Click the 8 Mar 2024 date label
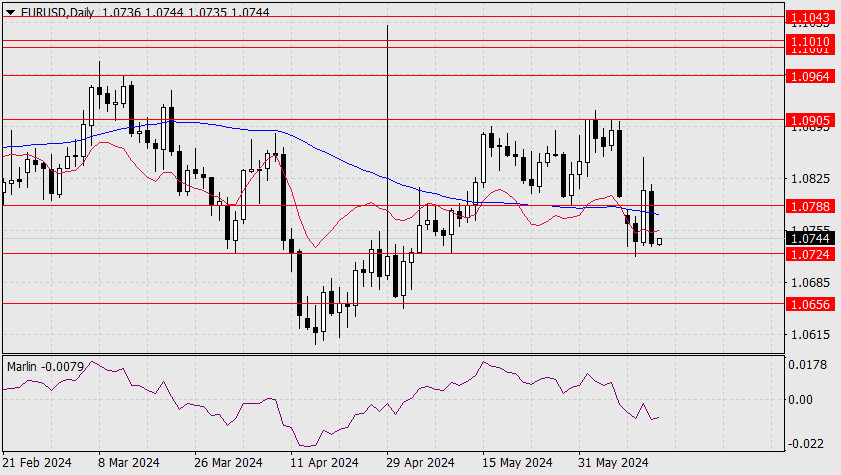Screen dimensions: 841x475 click(129, 462)
